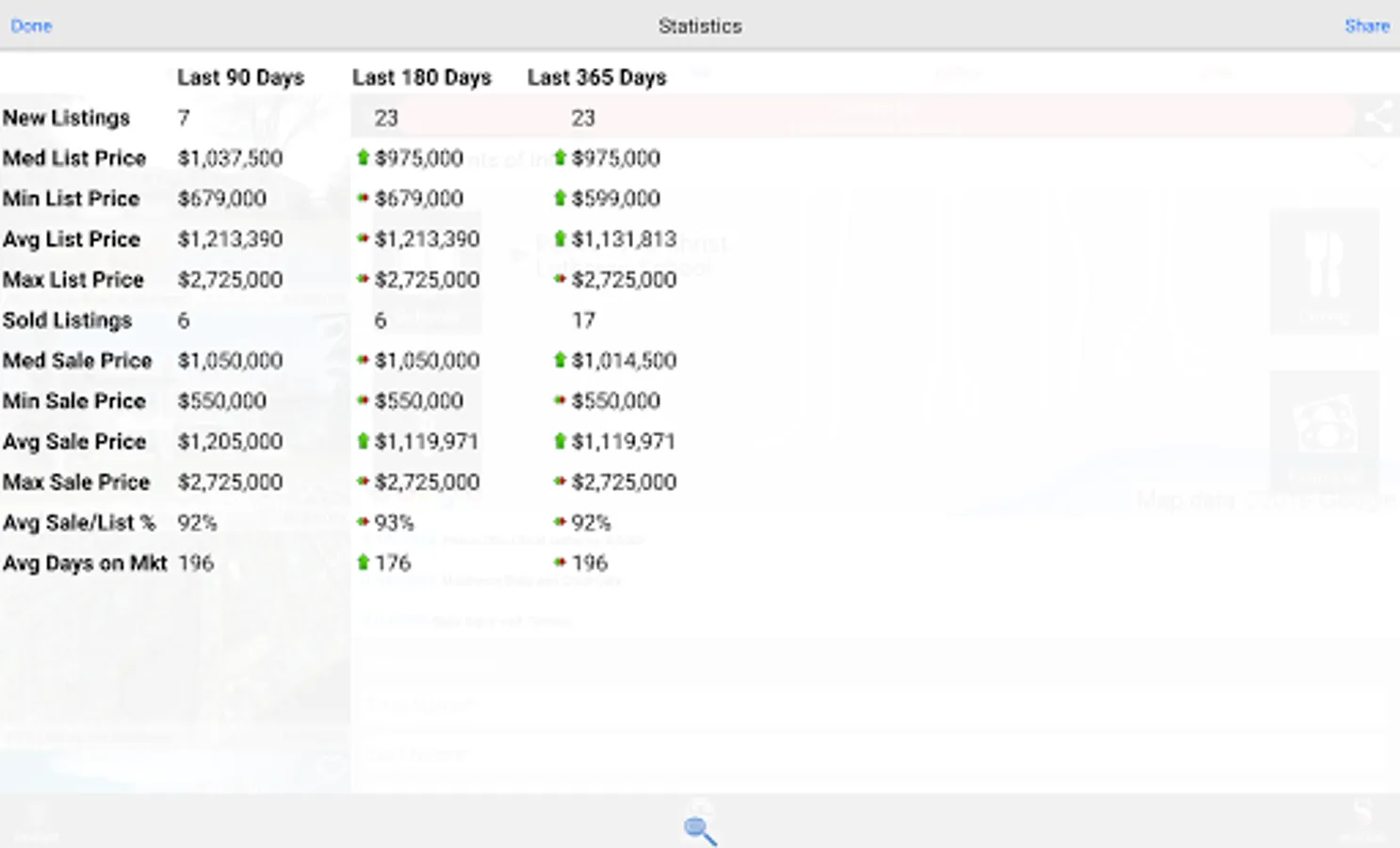The height and width of the screenshot is (848, 1400).
Task: Click the New Listings row label
Action: [66, 118]
